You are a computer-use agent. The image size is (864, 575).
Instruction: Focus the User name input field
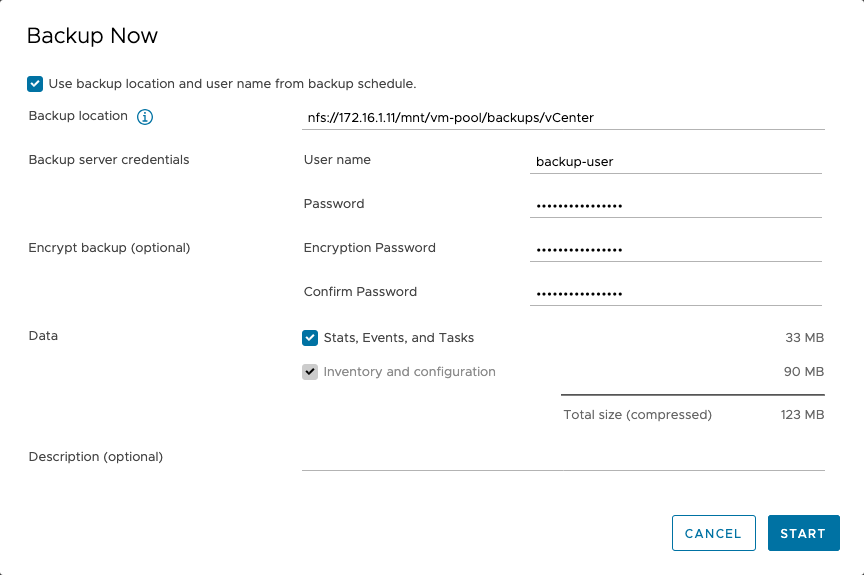coord(676,161)
